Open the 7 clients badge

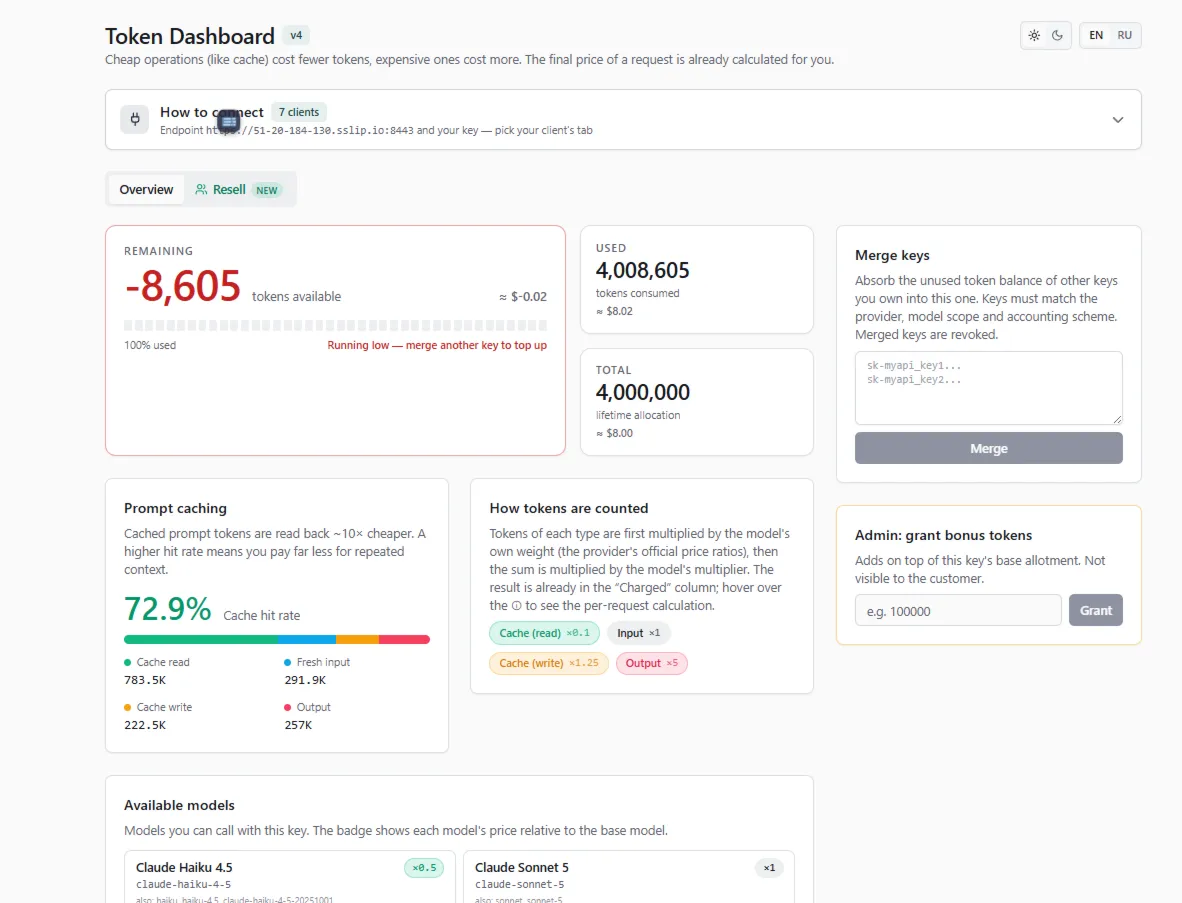coord(299,112)
